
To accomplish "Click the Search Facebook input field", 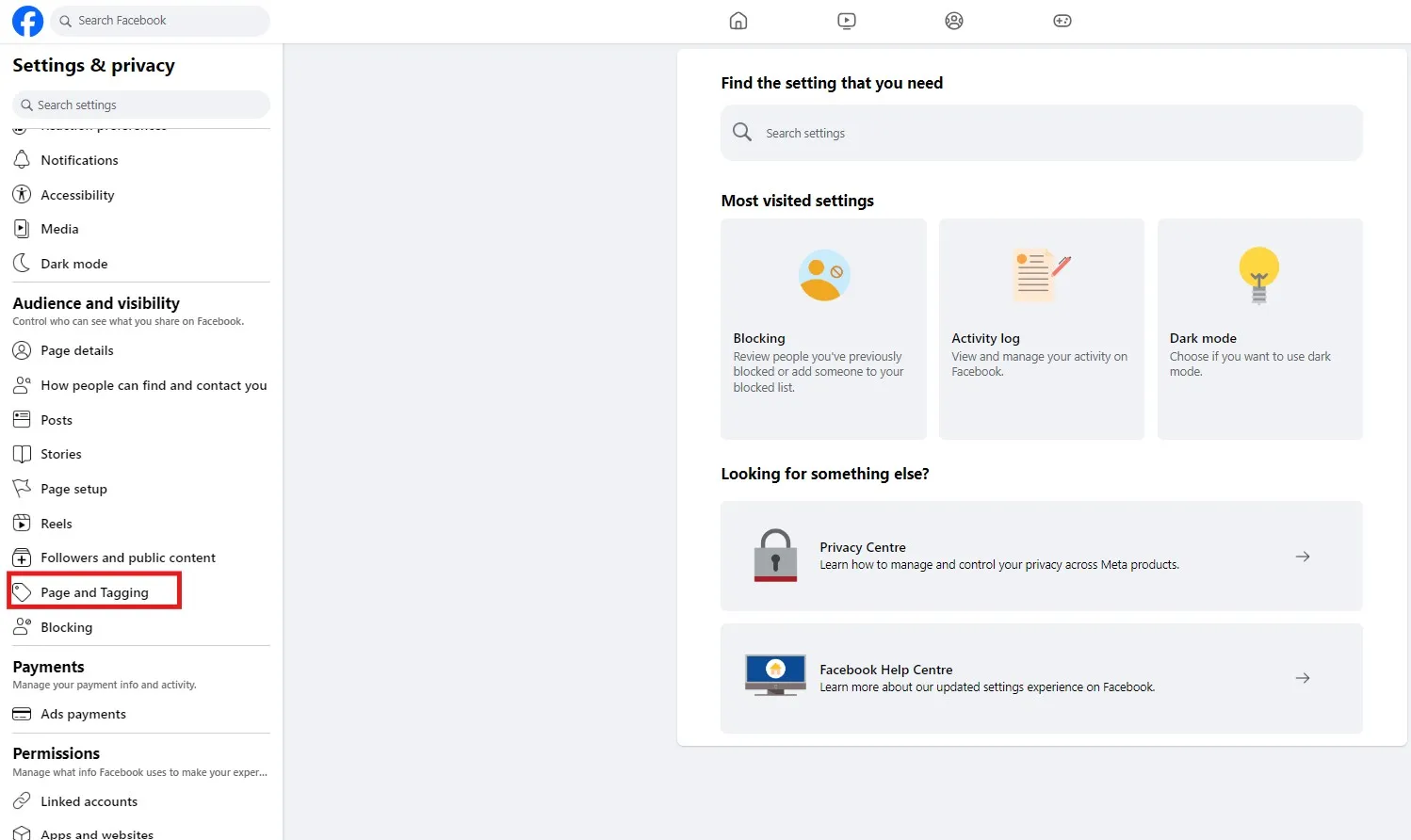I will pos(160,20).
